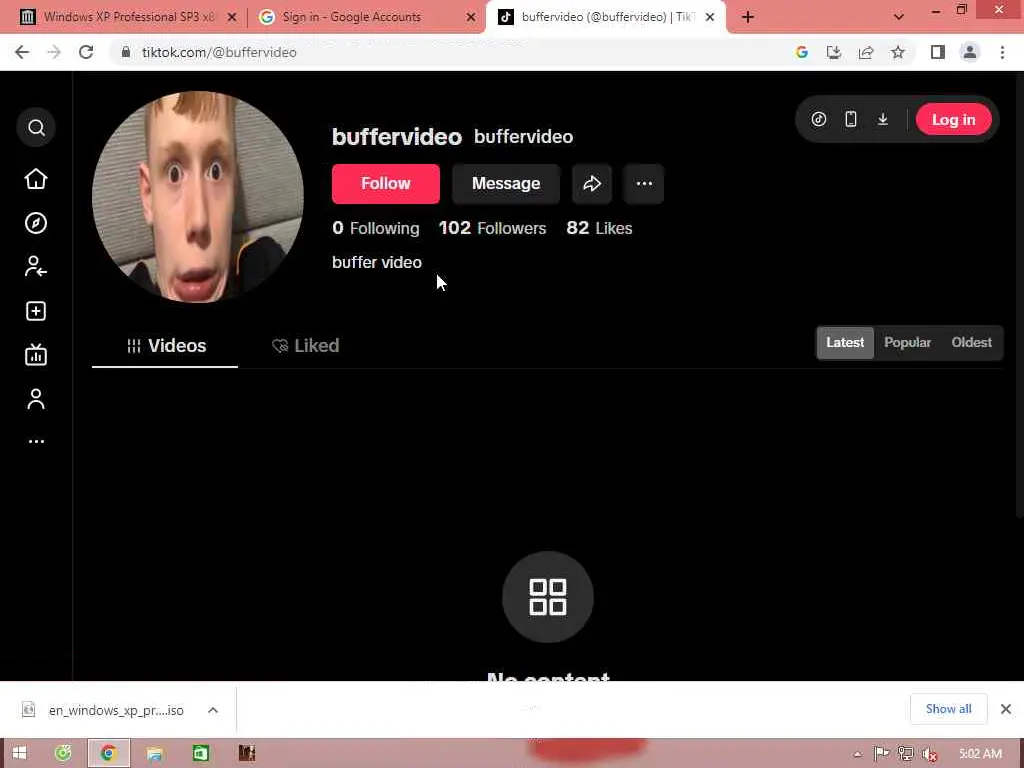Click the install app icon in address bar
Image resolution: width=1024 pixels, height=768 pixels.
point(834,52)
